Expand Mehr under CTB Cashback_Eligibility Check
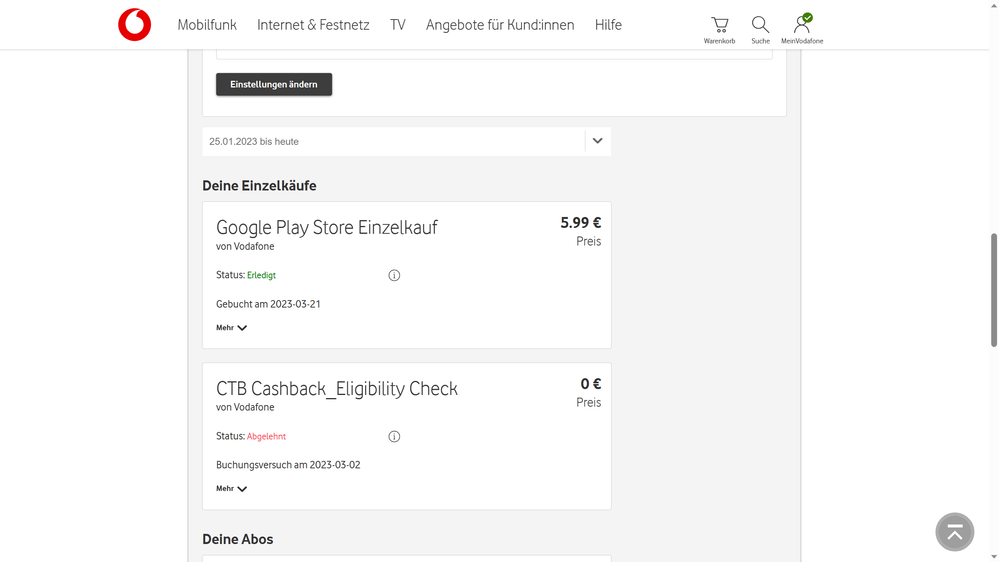The width and height of the screenshot is (999, 562). (x=231, y=489)
